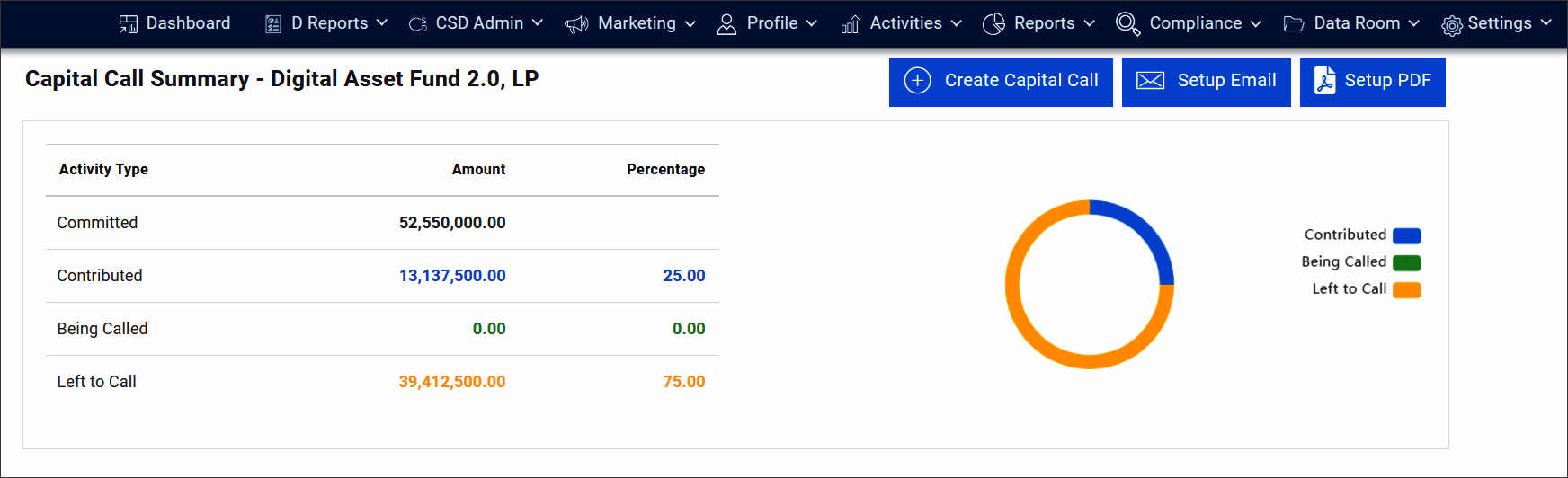Click the Data Room folder icon
Viewport: 1568px width, 478px height.
coord(1294,24)
